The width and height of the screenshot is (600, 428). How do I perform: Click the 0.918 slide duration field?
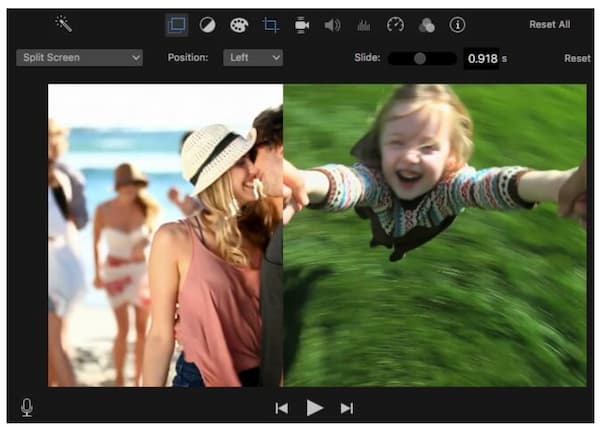(x=481, y=59)
